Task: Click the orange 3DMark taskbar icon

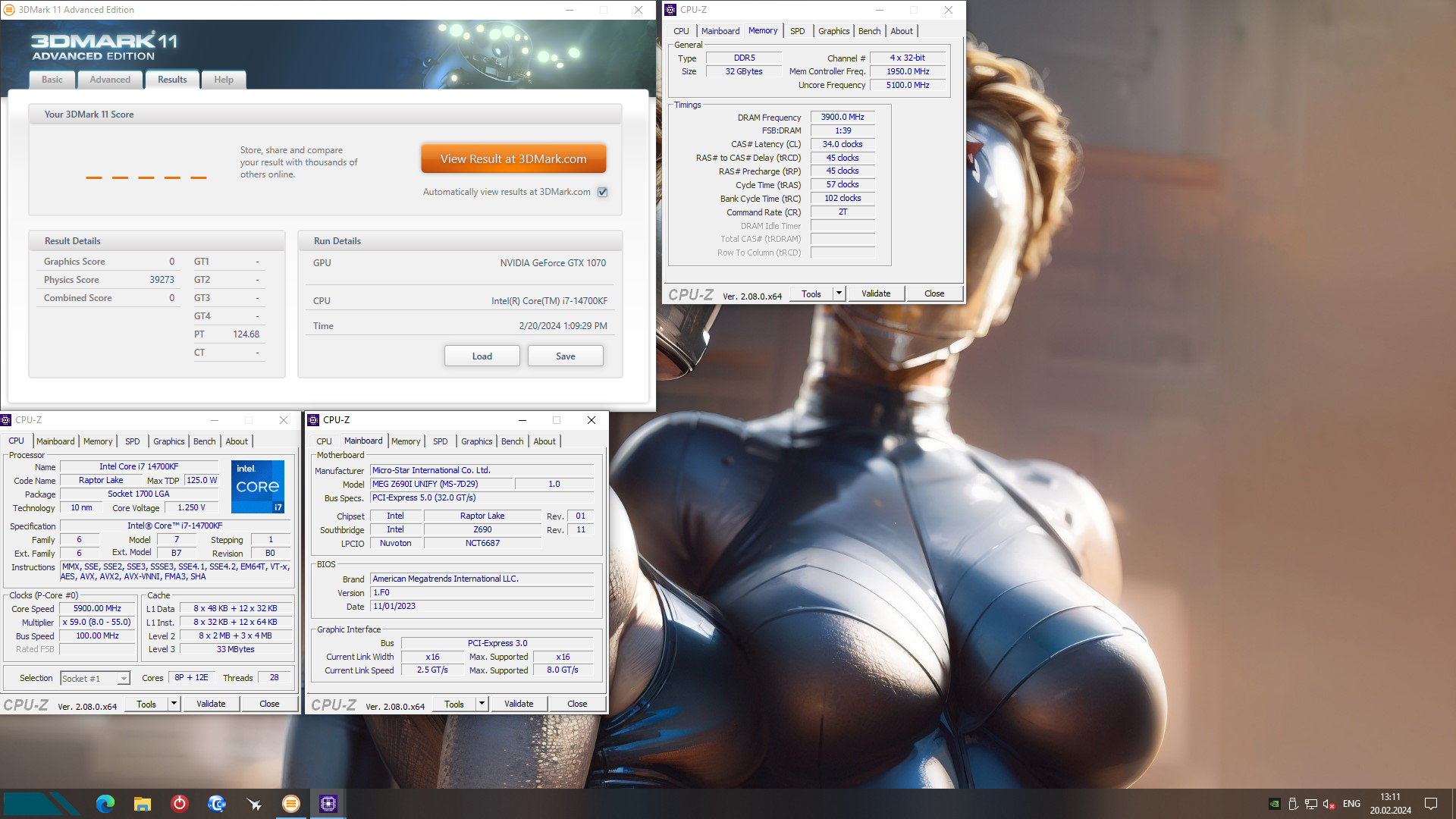Action: pos(291,804)
